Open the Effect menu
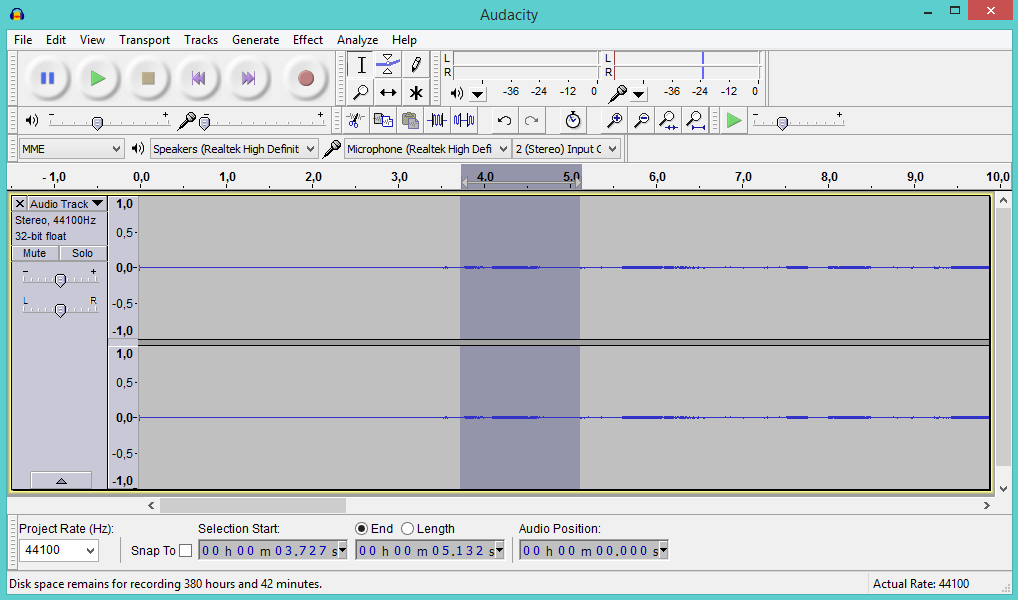This screenshot has width=1018, height=600. (x=308, y=40)
